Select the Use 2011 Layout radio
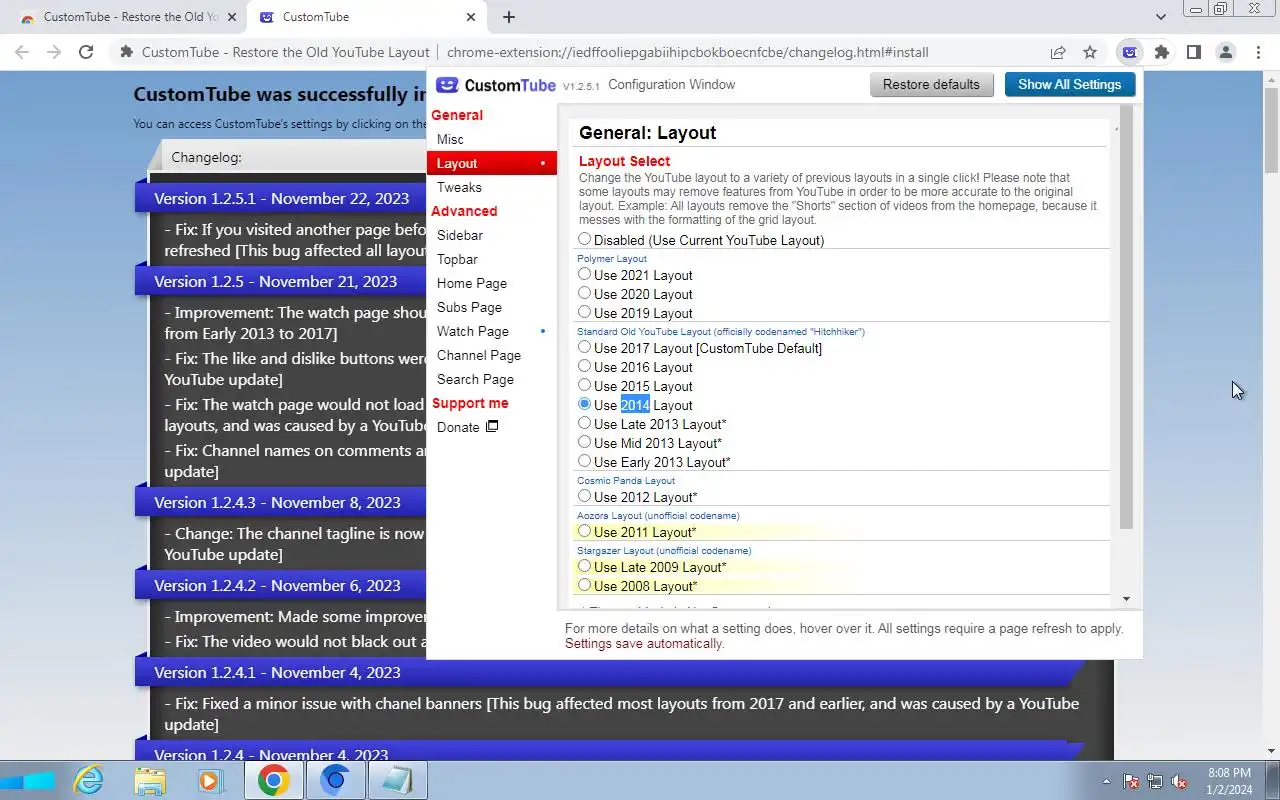 [x=584, y=531]
